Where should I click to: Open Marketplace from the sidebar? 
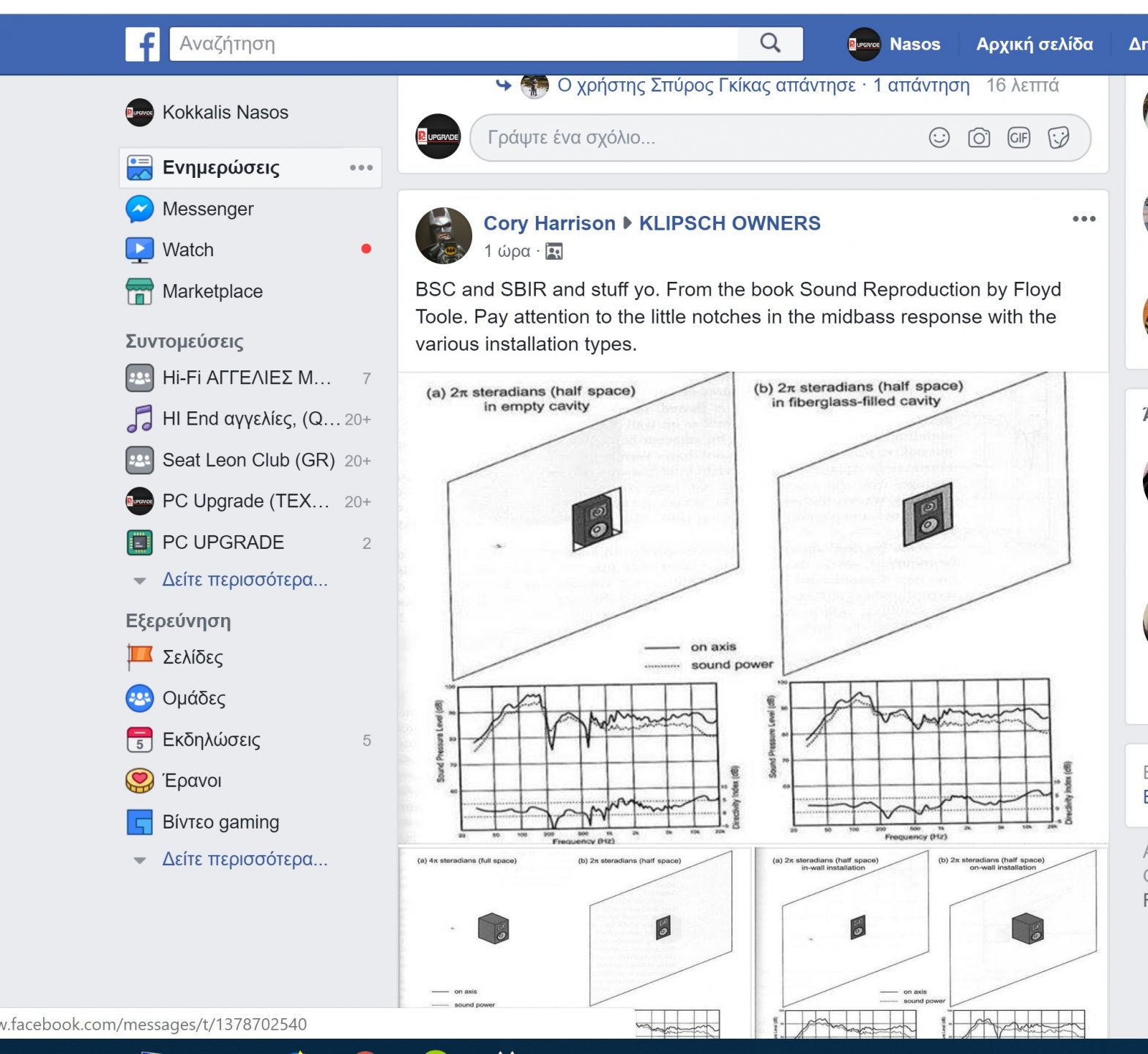point(212,291)
